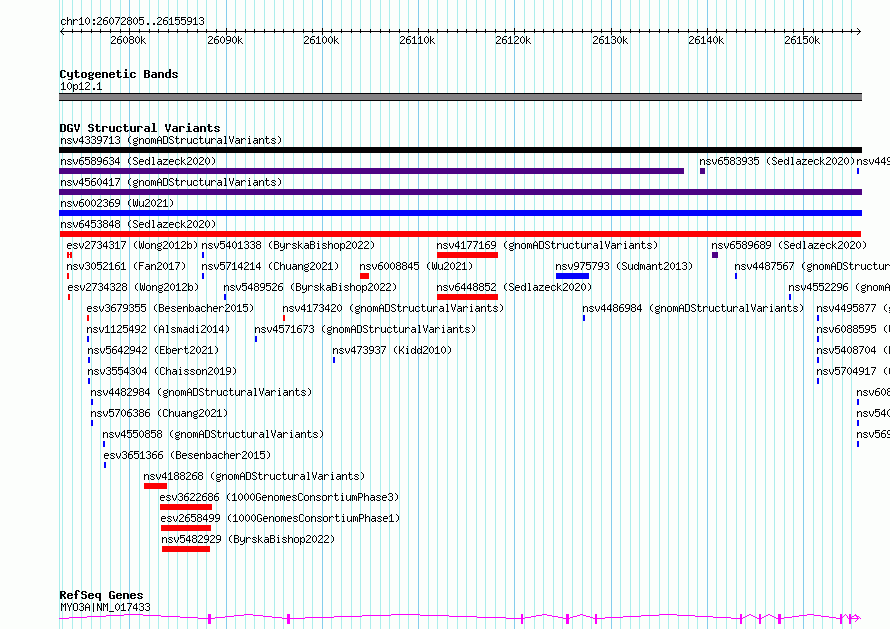Click the 26100k ruler position

[321, 40]
